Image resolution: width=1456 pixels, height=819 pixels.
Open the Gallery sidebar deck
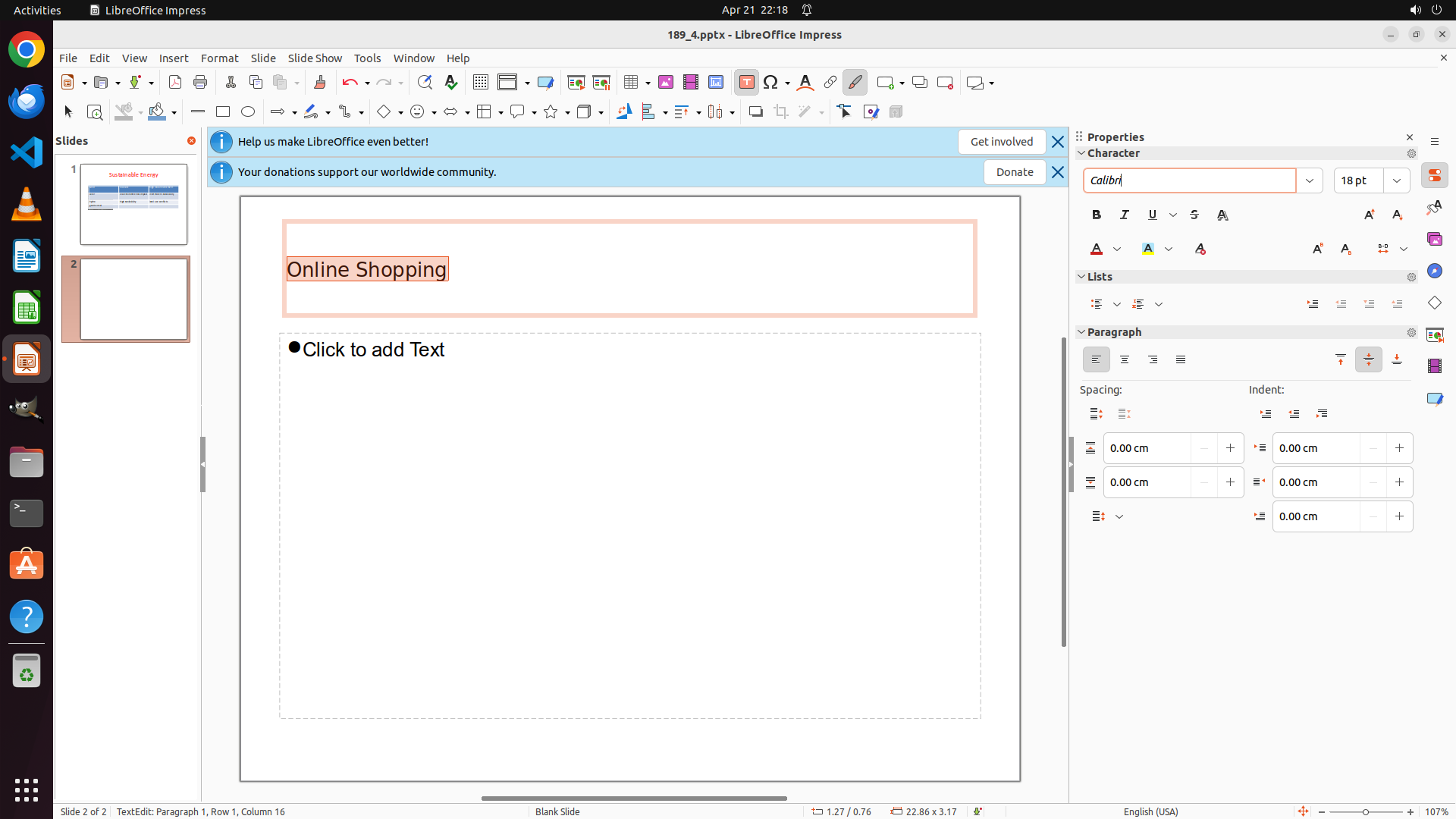click(x=1434, y=240)
